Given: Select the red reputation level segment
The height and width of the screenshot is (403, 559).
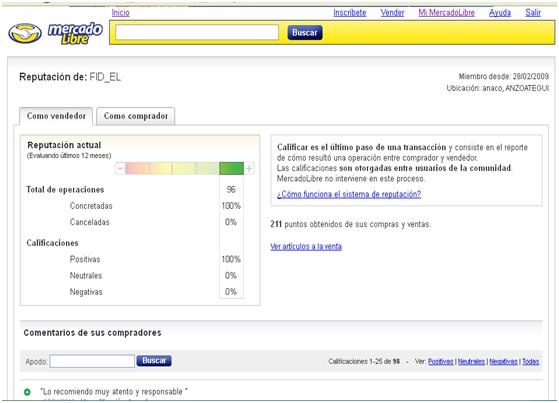Looking at the screenshot, I should [x=137, y=168].
